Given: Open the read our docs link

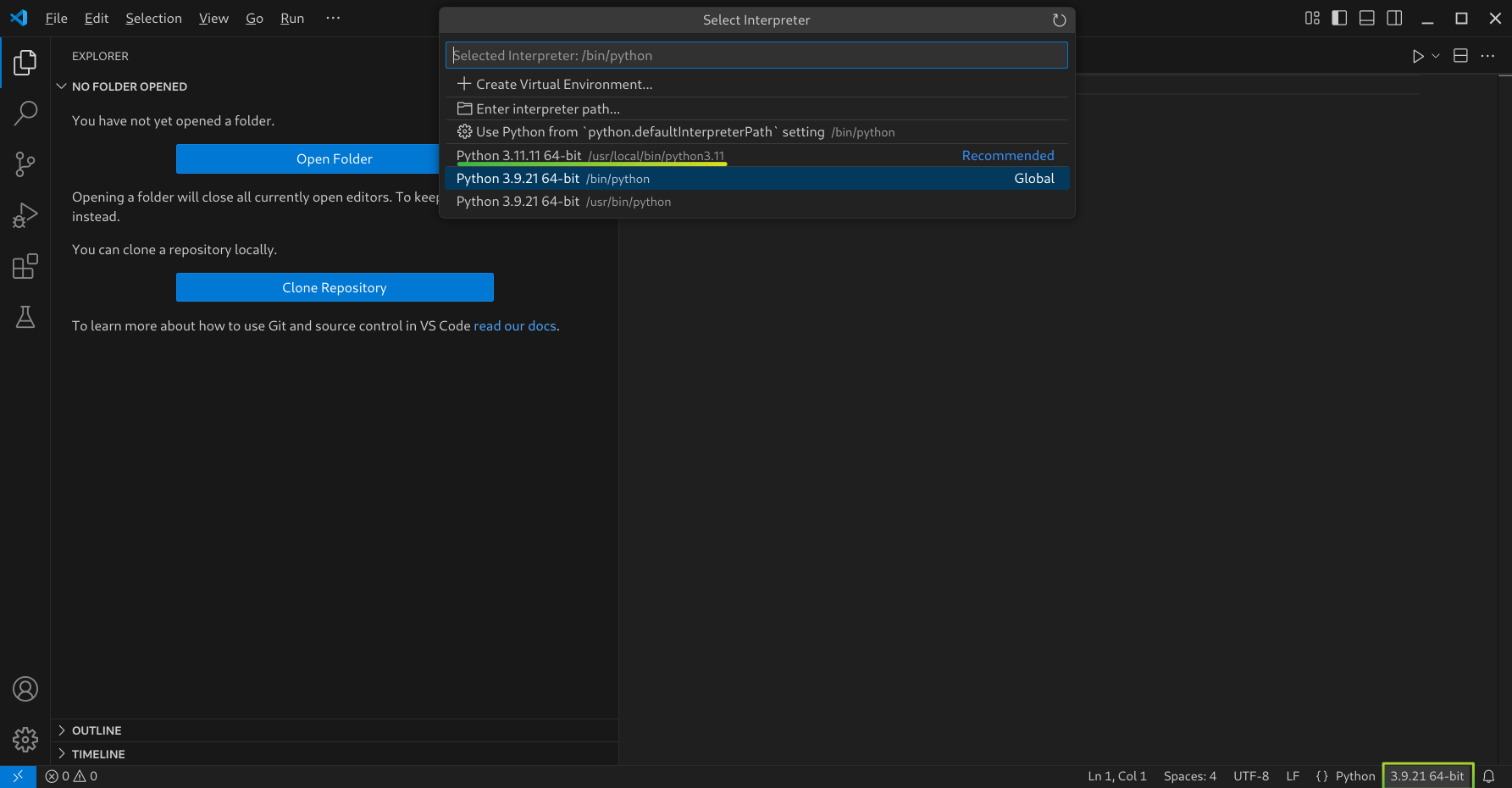Looking at the screenshot, I should [515, 326].
